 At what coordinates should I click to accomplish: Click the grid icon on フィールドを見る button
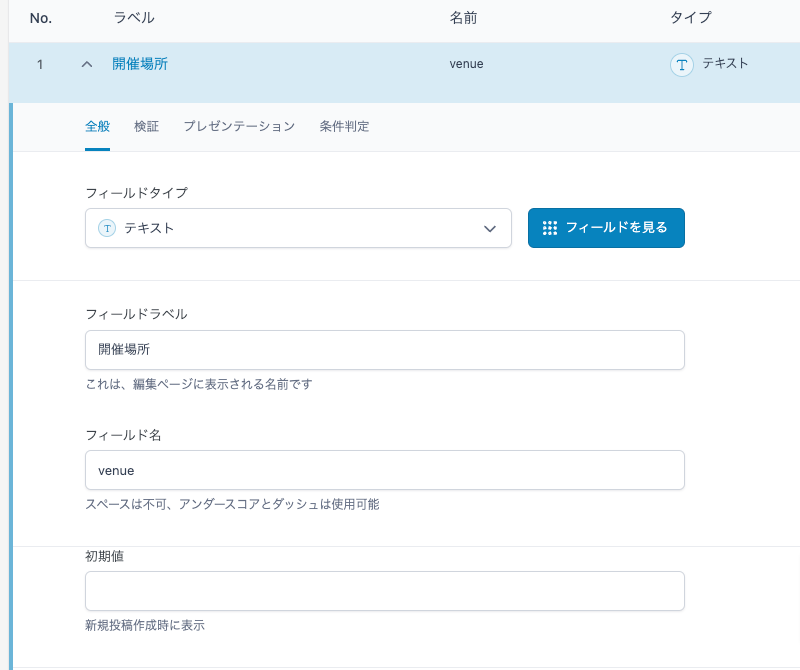(x=550, y=228)
